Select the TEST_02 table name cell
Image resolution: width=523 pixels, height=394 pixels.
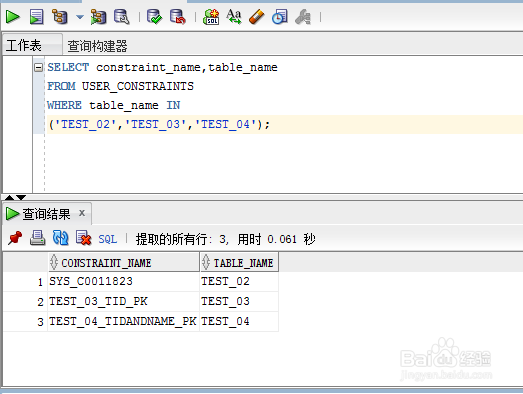(x=239, y=282)
